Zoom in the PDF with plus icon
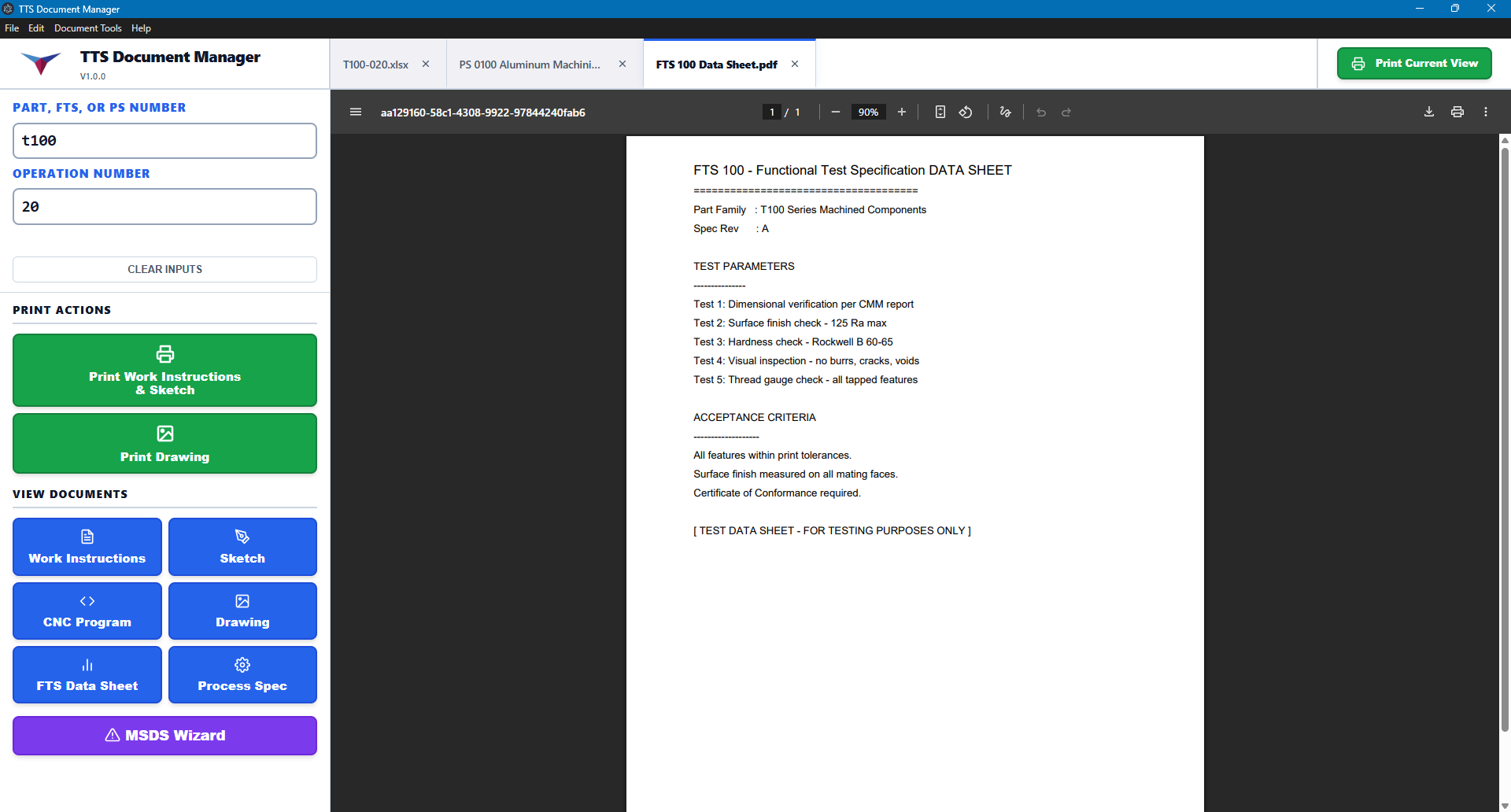This screenshot has width=1511, height=812. click(x=902, y=112)
